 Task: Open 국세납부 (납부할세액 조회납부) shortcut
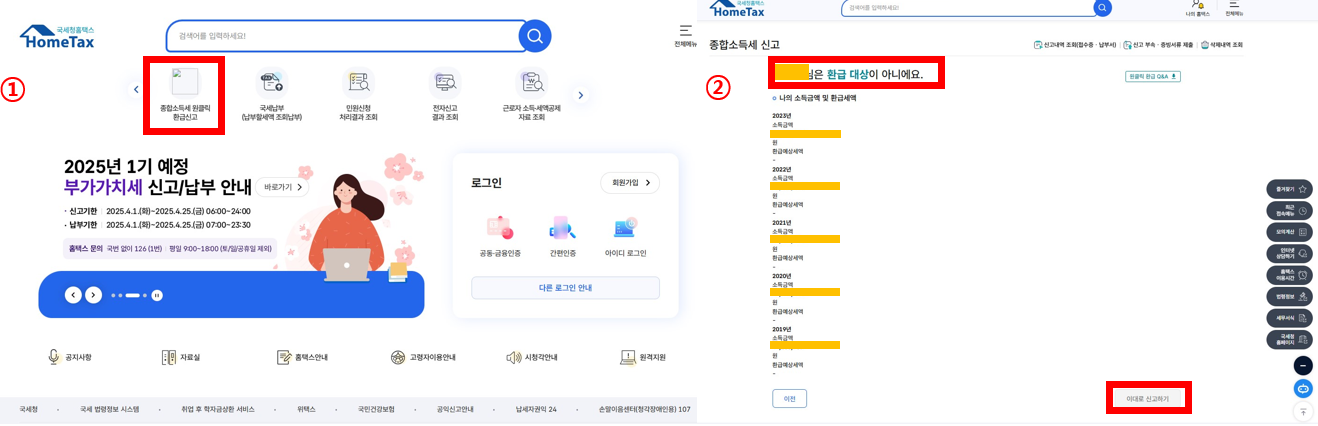[271, 95]
